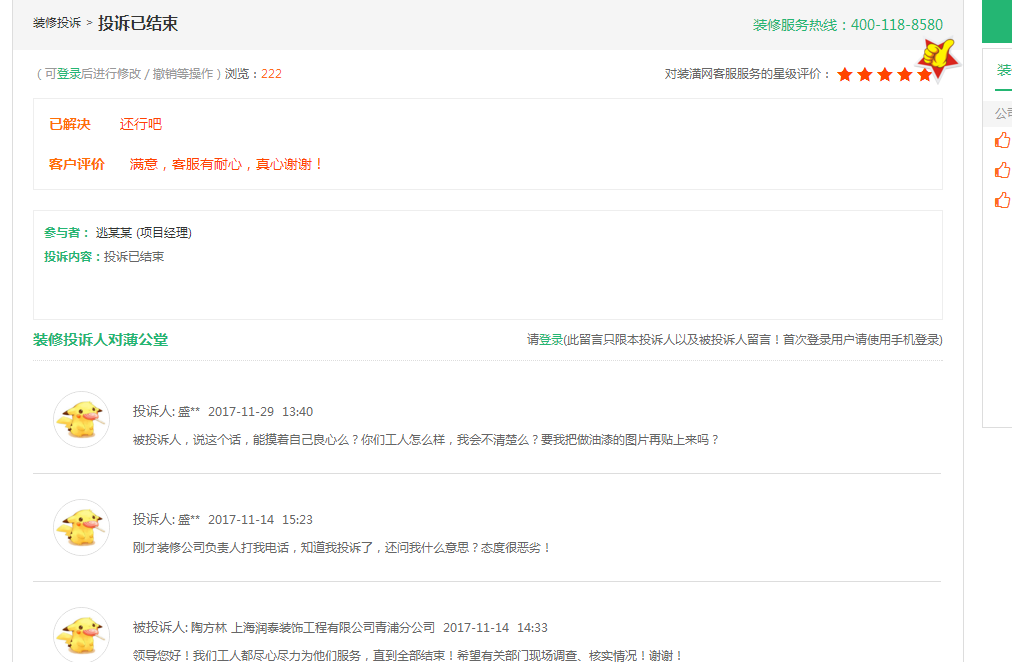Viewport: 1012px width, 662px height.
Task: Click the 装修投诉人对薄公堂 section heading
Action: point(100,340)
